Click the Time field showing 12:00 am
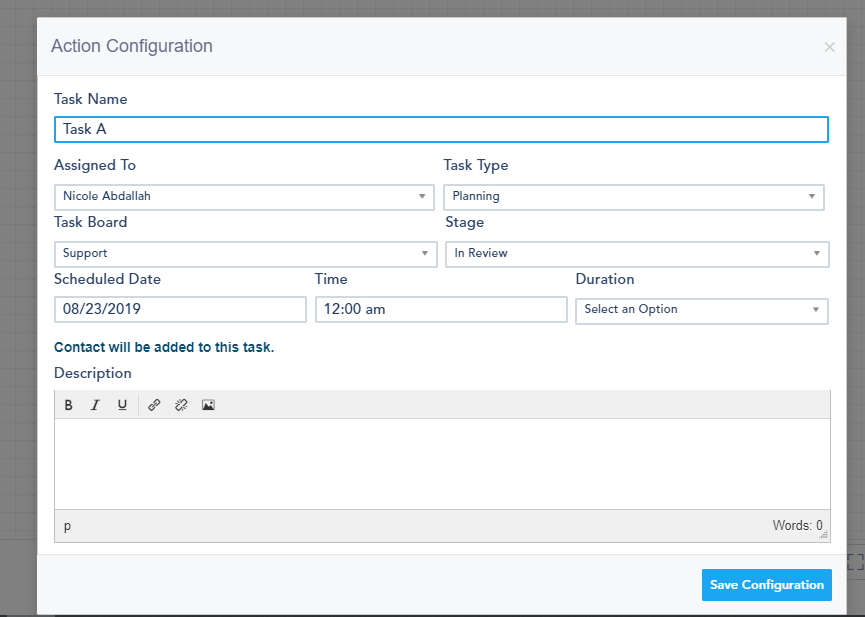865x617 pixels. pos(441,309)
